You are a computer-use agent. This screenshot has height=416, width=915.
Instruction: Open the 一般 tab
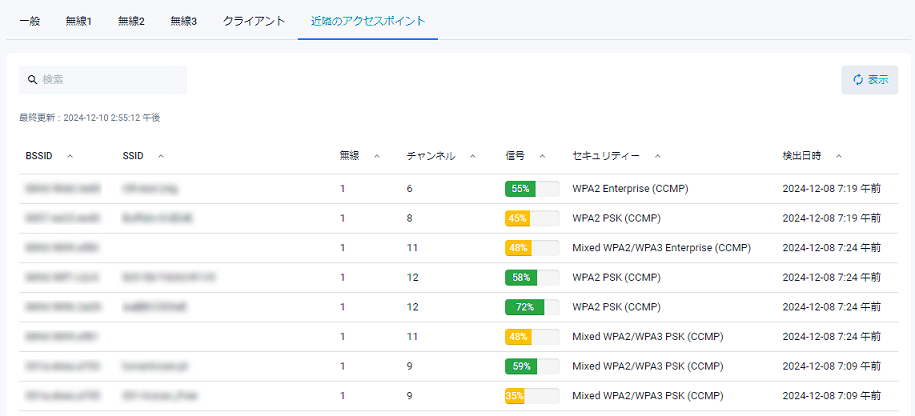[x=30, y=21]
